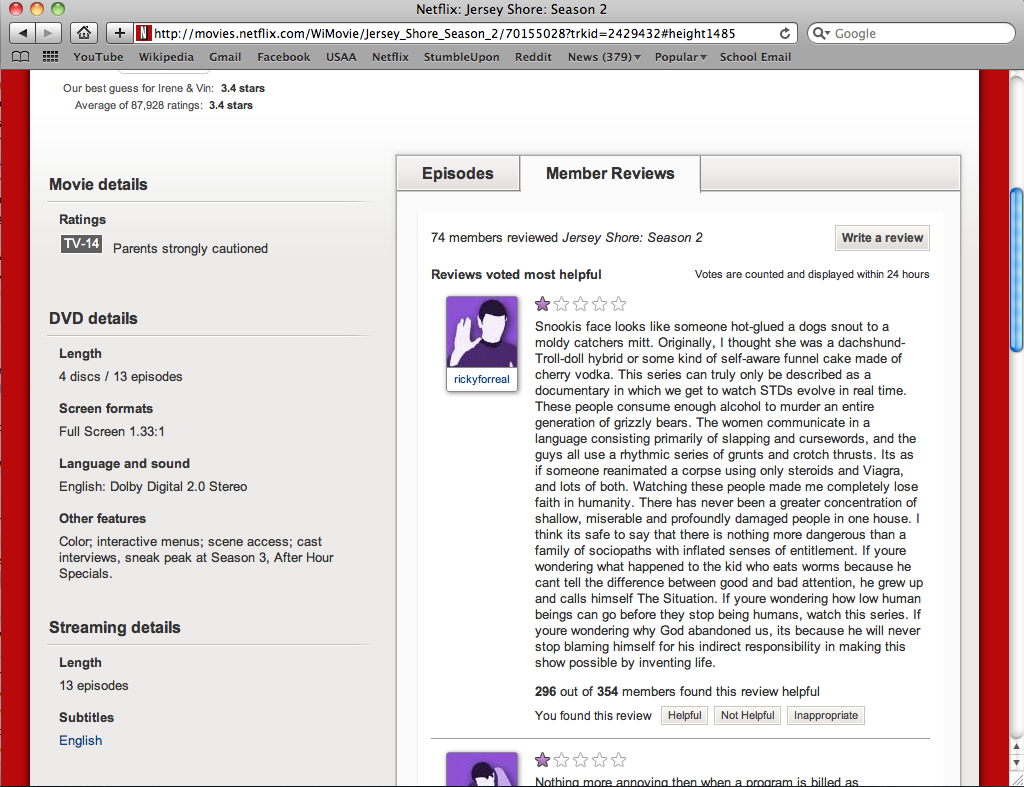Open the Gmail bookmark
The width and height of the screenshot is (1024, 787).
(225, 57)
